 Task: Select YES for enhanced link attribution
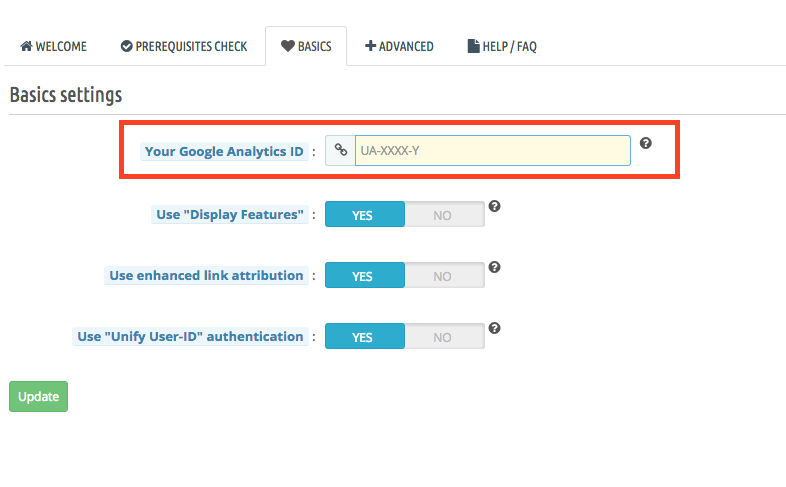pyautogui.click(x=364, y=275)
